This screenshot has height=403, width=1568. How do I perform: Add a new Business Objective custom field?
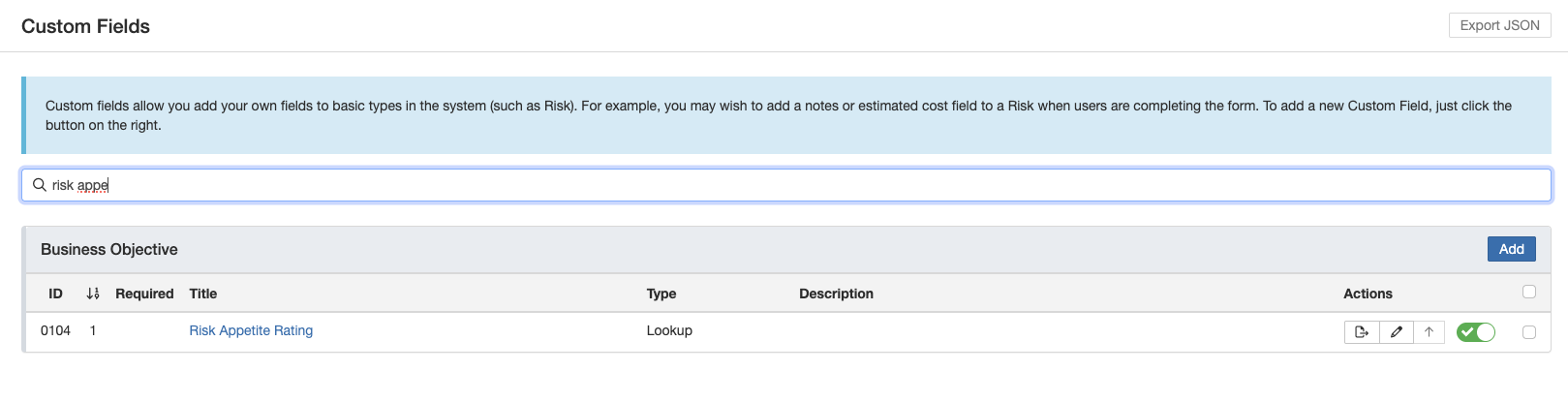1511,249
